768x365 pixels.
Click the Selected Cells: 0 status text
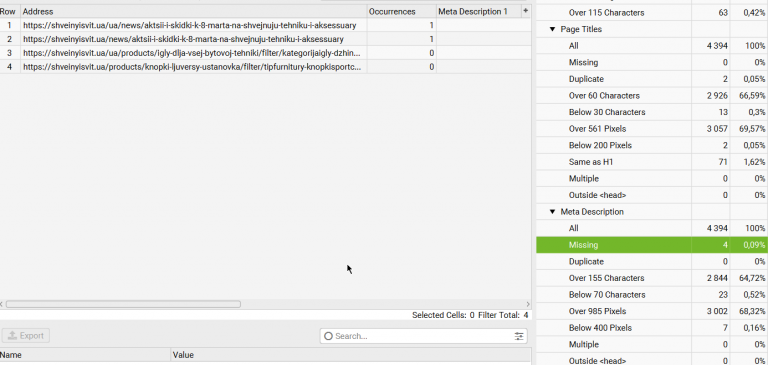443,316
